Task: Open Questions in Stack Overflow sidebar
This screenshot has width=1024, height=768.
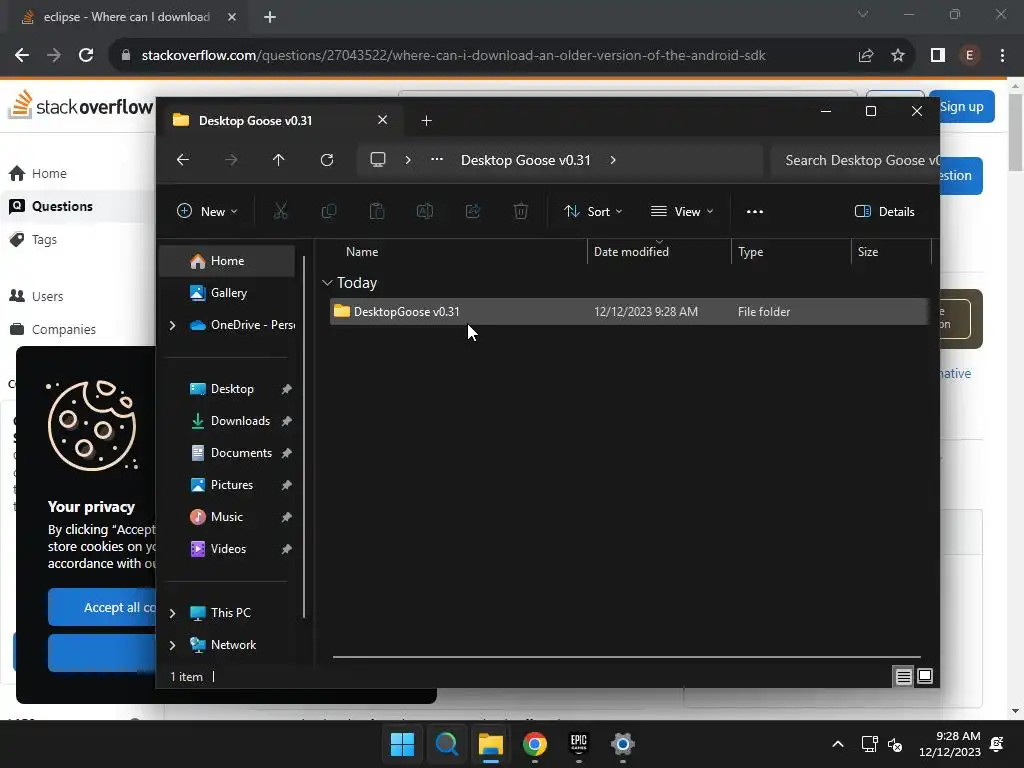Action: (62, 206)
